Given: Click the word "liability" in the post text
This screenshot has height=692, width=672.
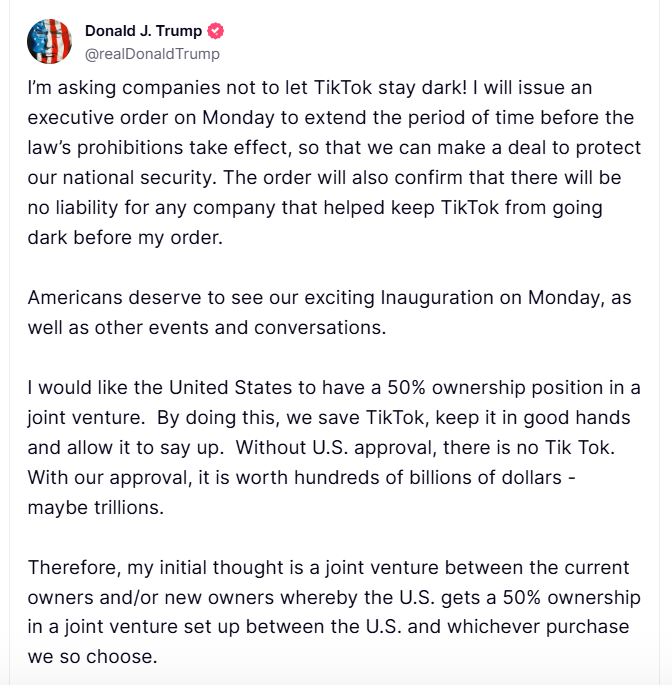Looking at the screenshot, I should pyautogui.click(x=87, y=207).
